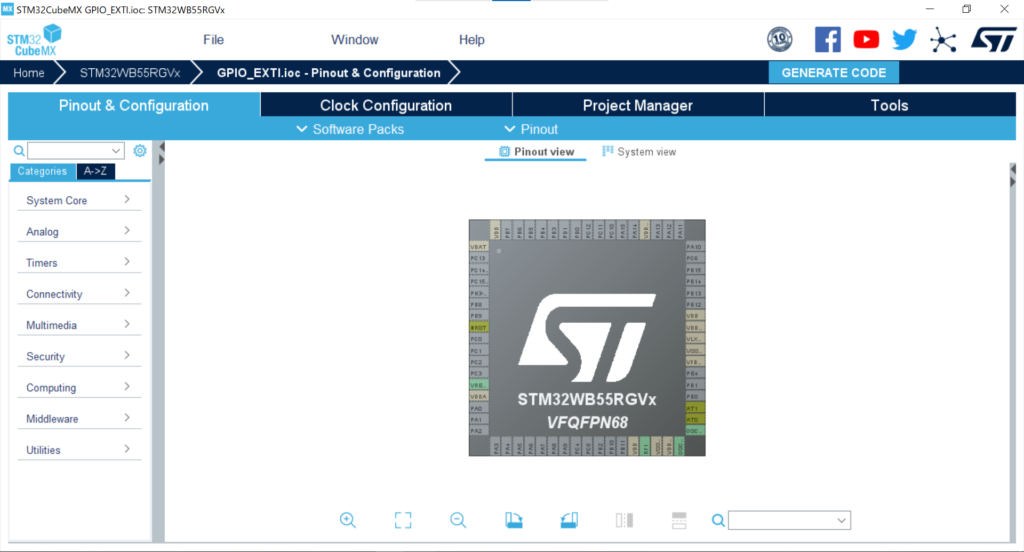The image size is (1024, 552).
Task: Zoom in on the chip pinout
Action: coord(347,520)
